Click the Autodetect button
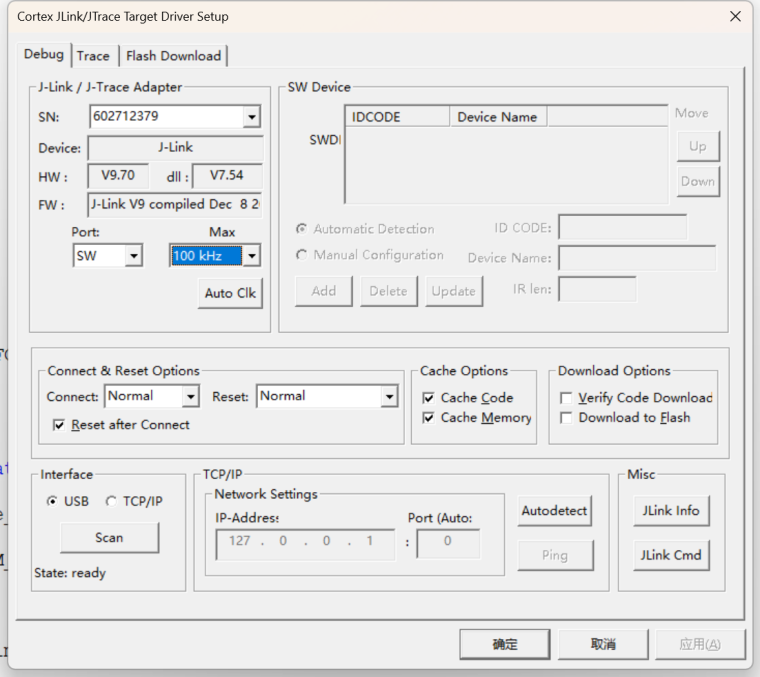Viewport: 760px width, 677px height. [554, 510]
